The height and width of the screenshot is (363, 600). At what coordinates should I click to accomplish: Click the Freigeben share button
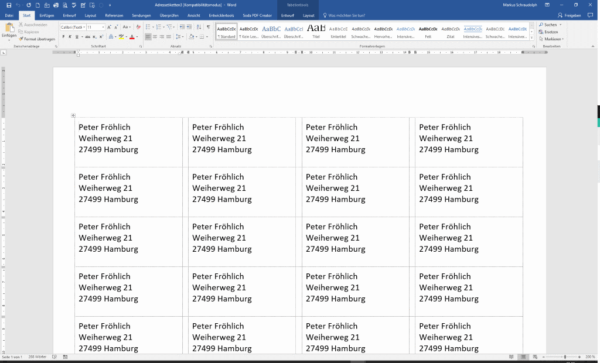coord(570,15)
